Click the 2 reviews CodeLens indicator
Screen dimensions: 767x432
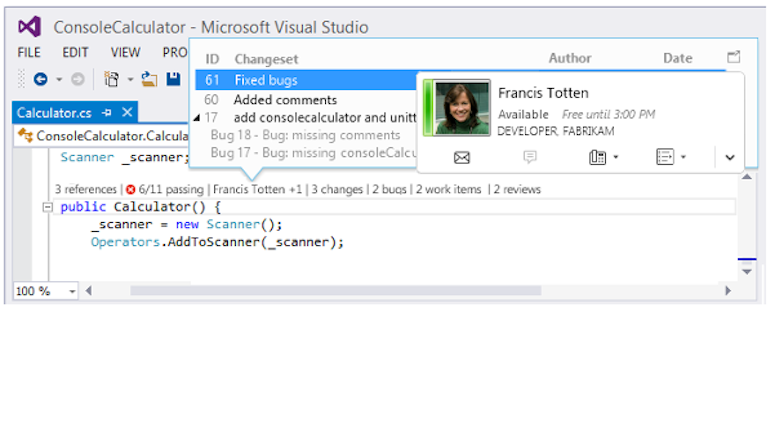coord(517,189)
